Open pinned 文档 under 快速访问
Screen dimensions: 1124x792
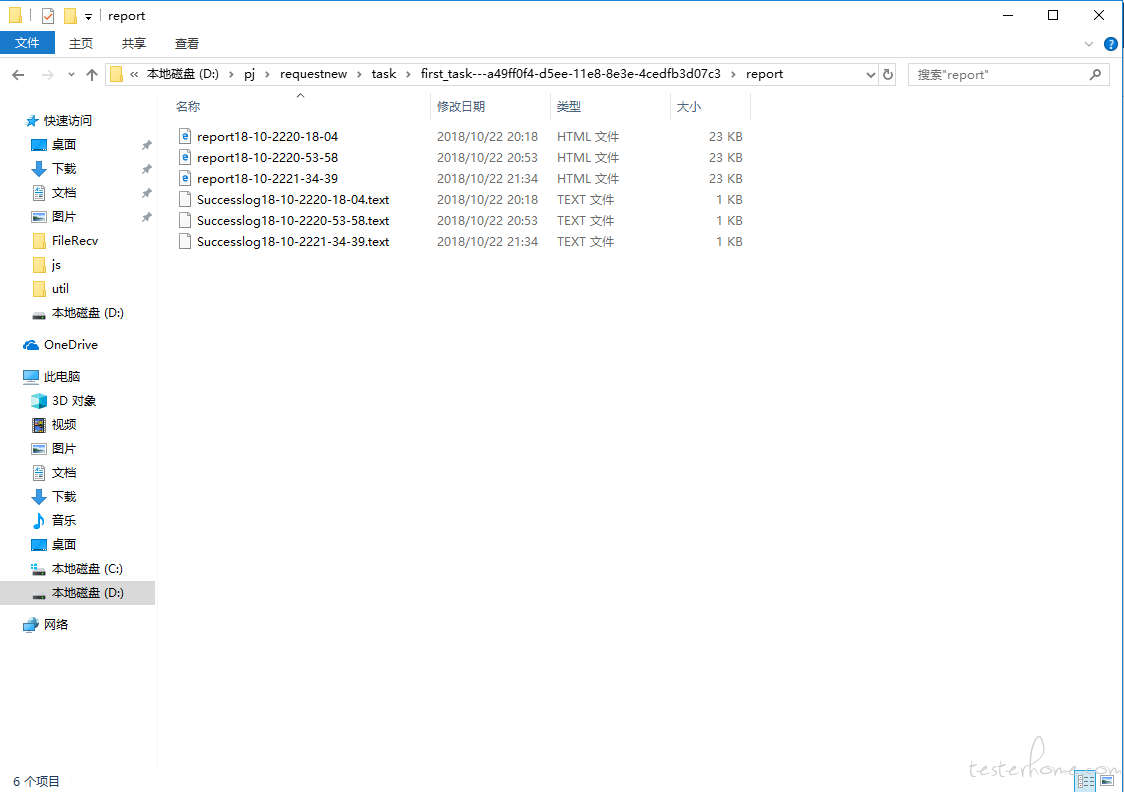[x=64, y=193]
